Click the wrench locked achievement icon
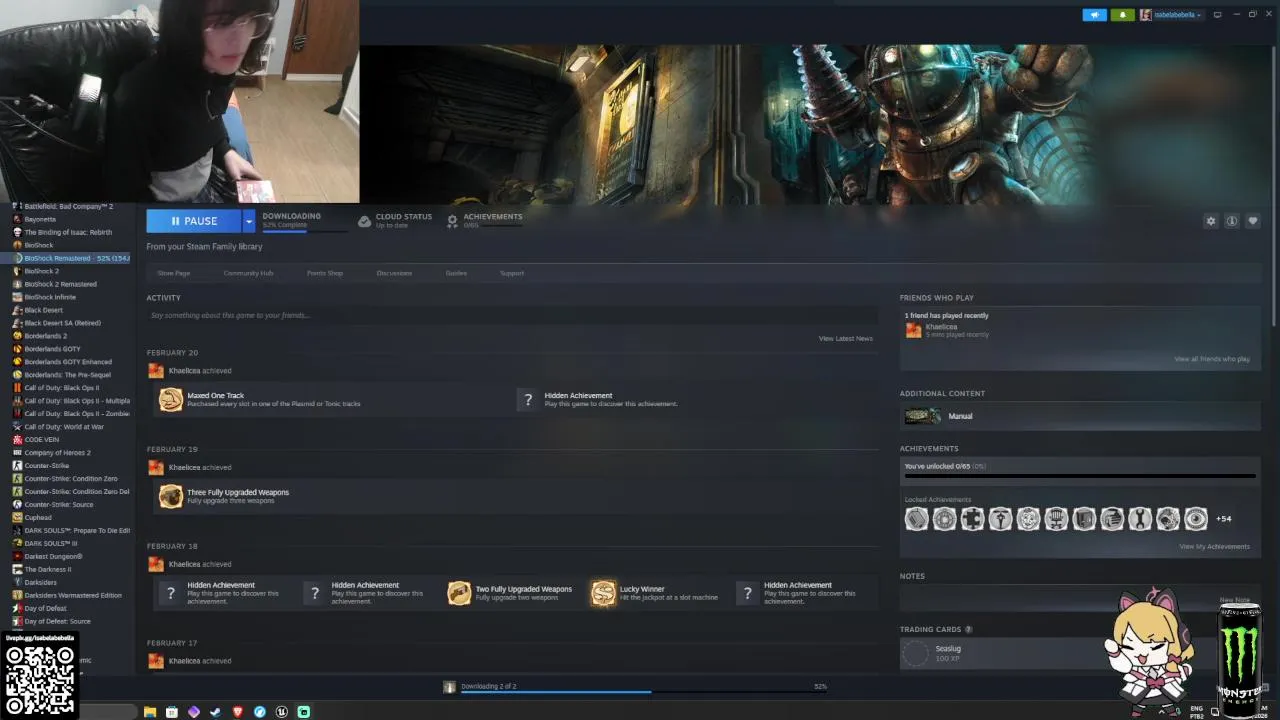Viewport: 1280px width, 720px height. [x=1140, y=519]
